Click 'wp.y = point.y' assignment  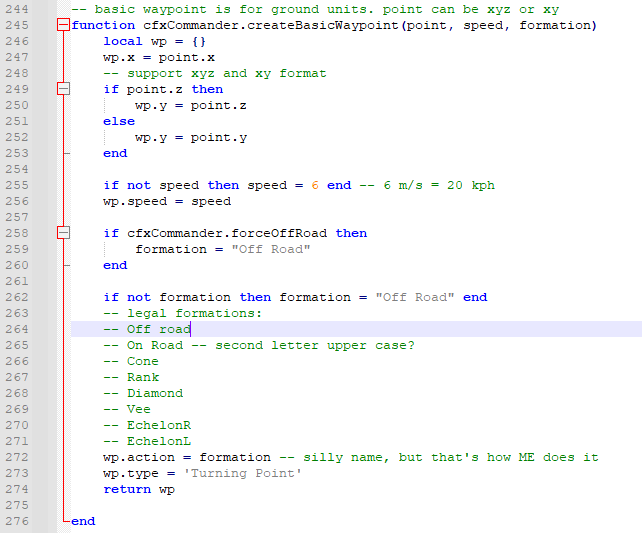[x=191, y=138]
